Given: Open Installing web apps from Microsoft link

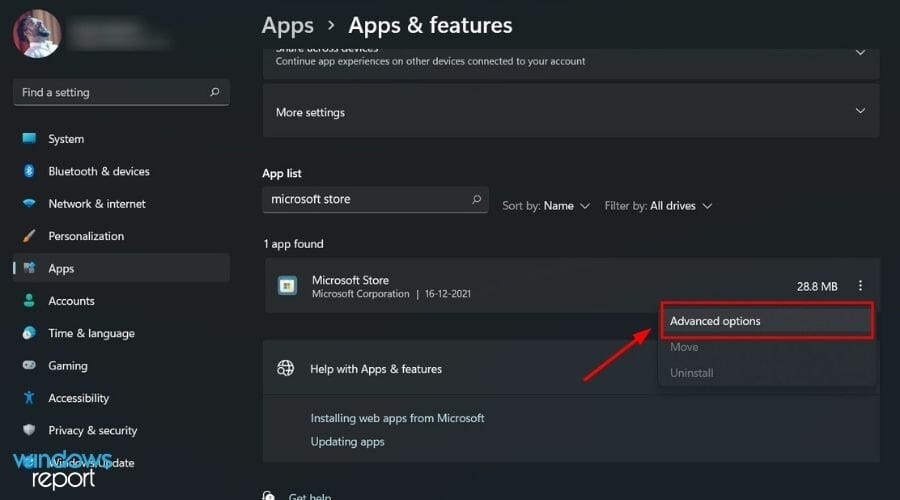Looking at the screenshot, I should coord(397,418).
